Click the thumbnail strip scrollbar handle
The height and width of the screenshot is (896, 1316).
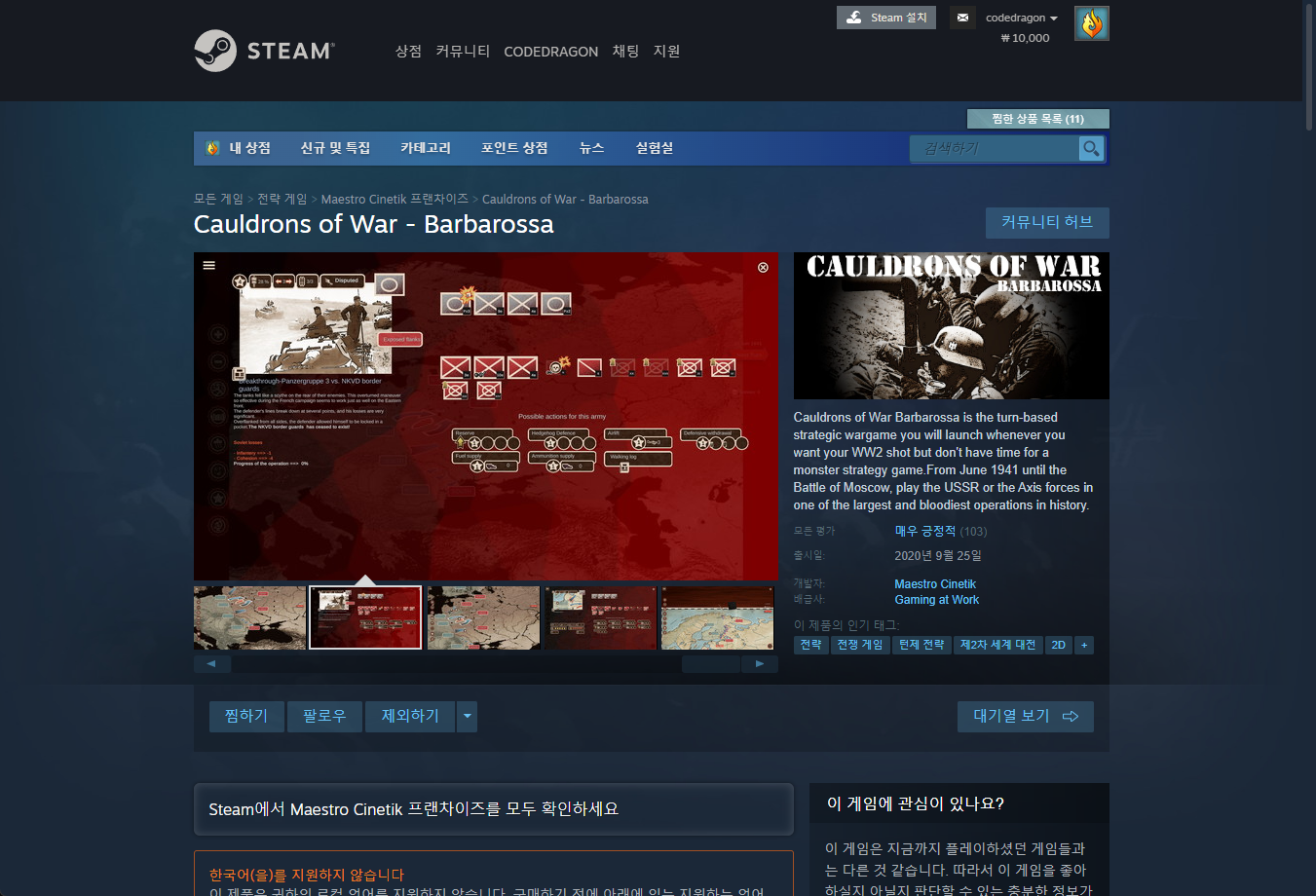tap(711, 664)
